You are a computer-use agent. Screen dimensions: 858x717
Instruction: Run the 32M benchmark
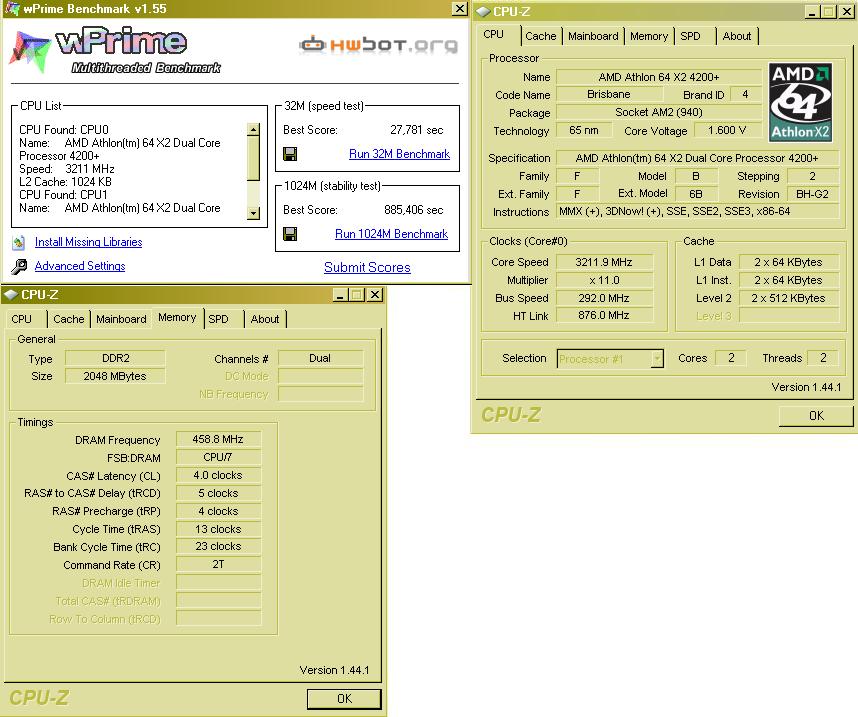tap(399, 154)
